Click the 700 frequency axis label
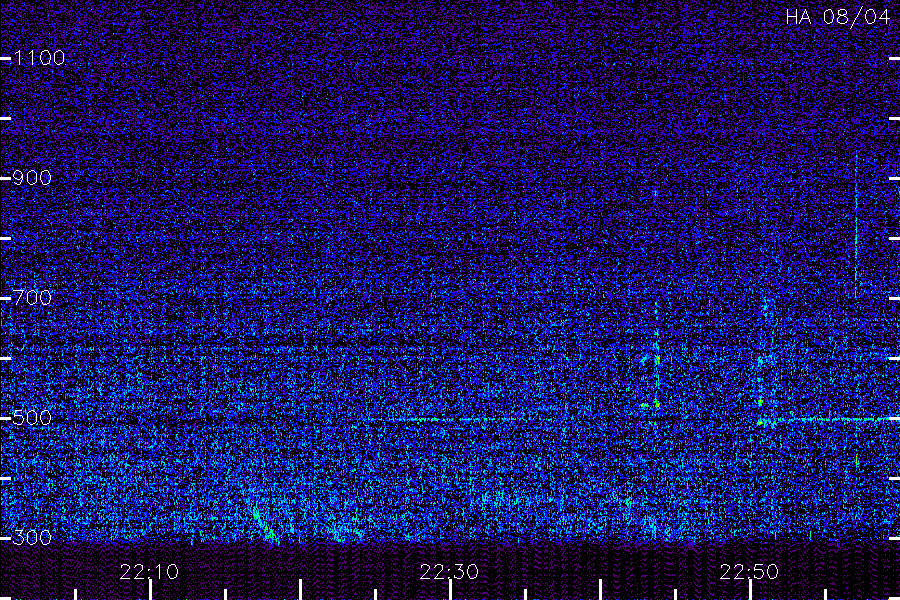Image resolution: width=900 pixels, height=600 pixels. coord(32,297)
